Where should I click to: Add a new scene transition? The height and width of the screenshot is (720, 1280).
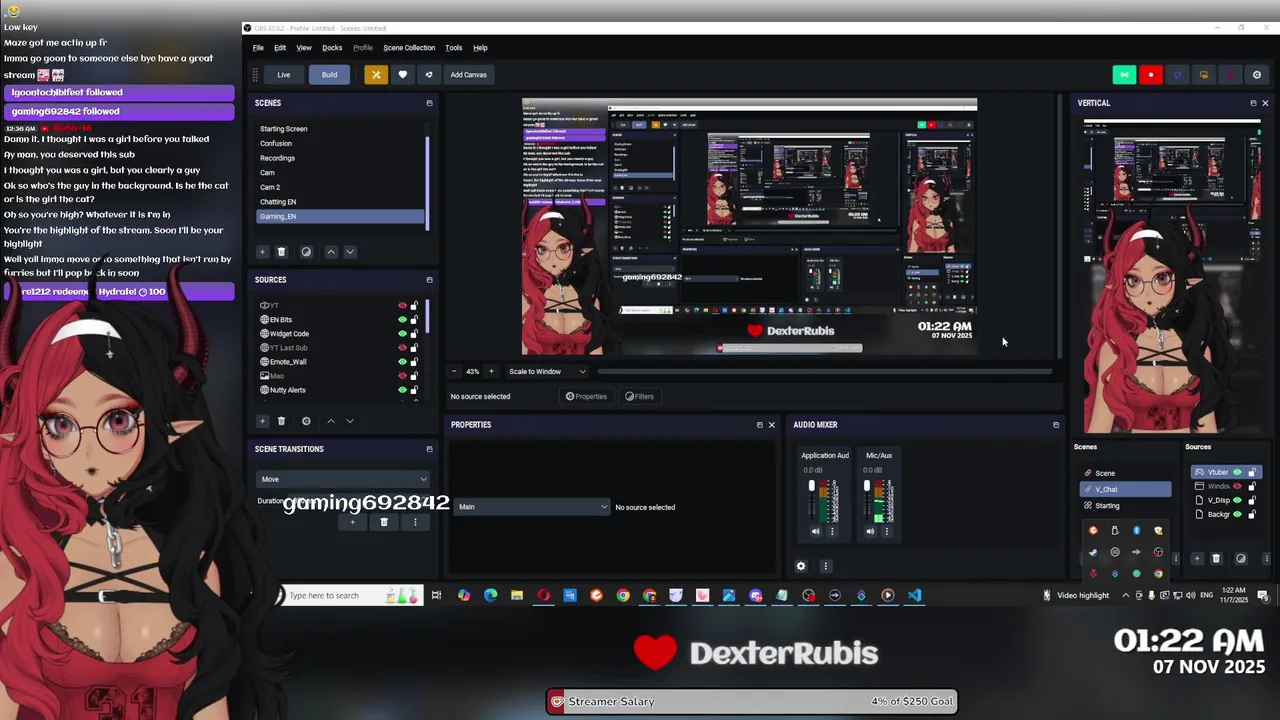(352, 522)
